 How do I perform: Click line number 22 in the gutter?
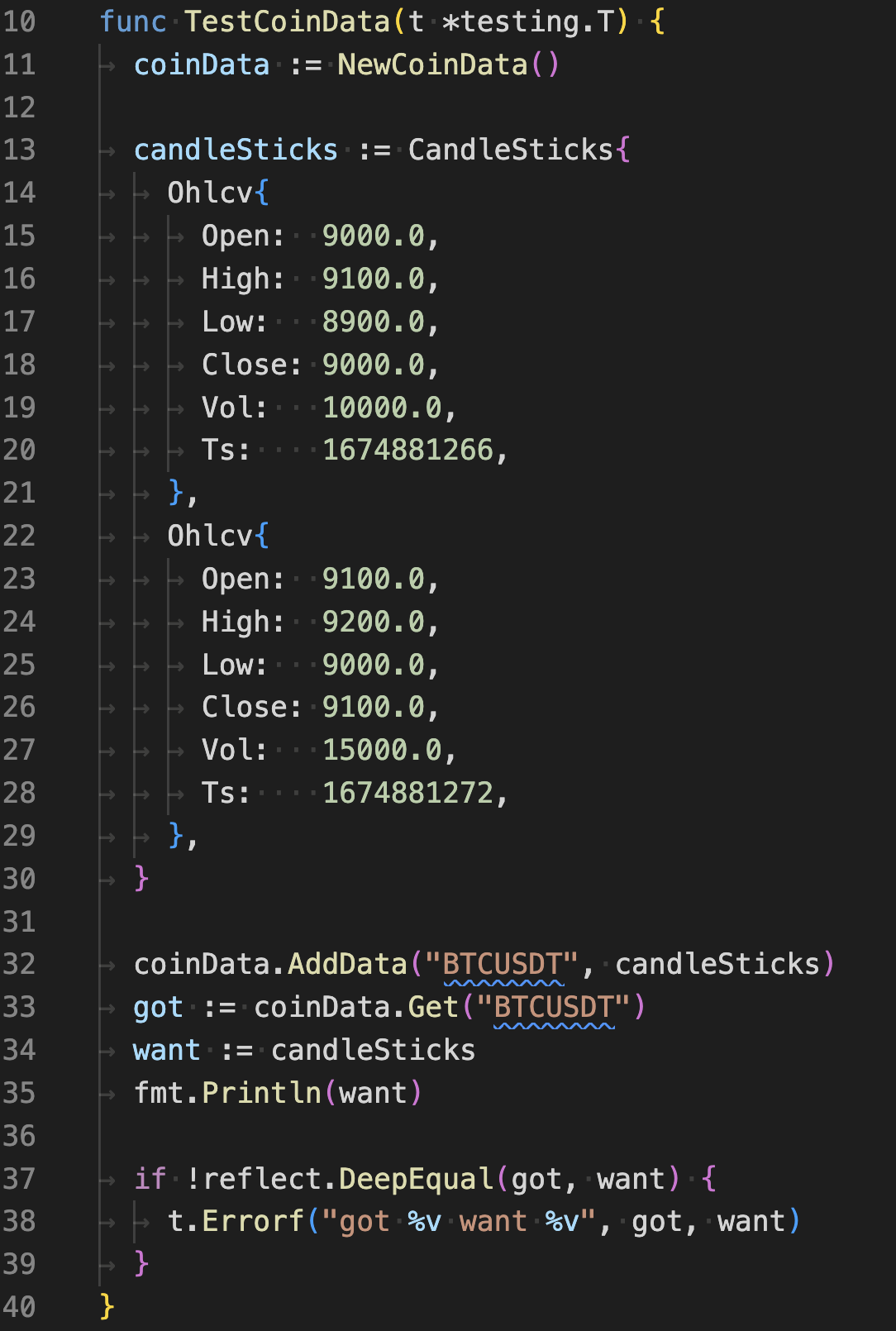20,536
